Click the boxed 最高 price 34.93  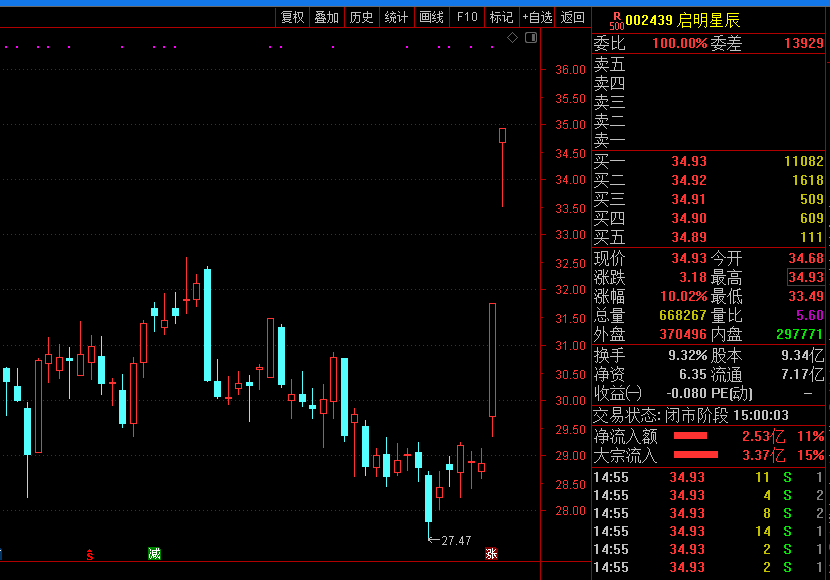(806, 277)
